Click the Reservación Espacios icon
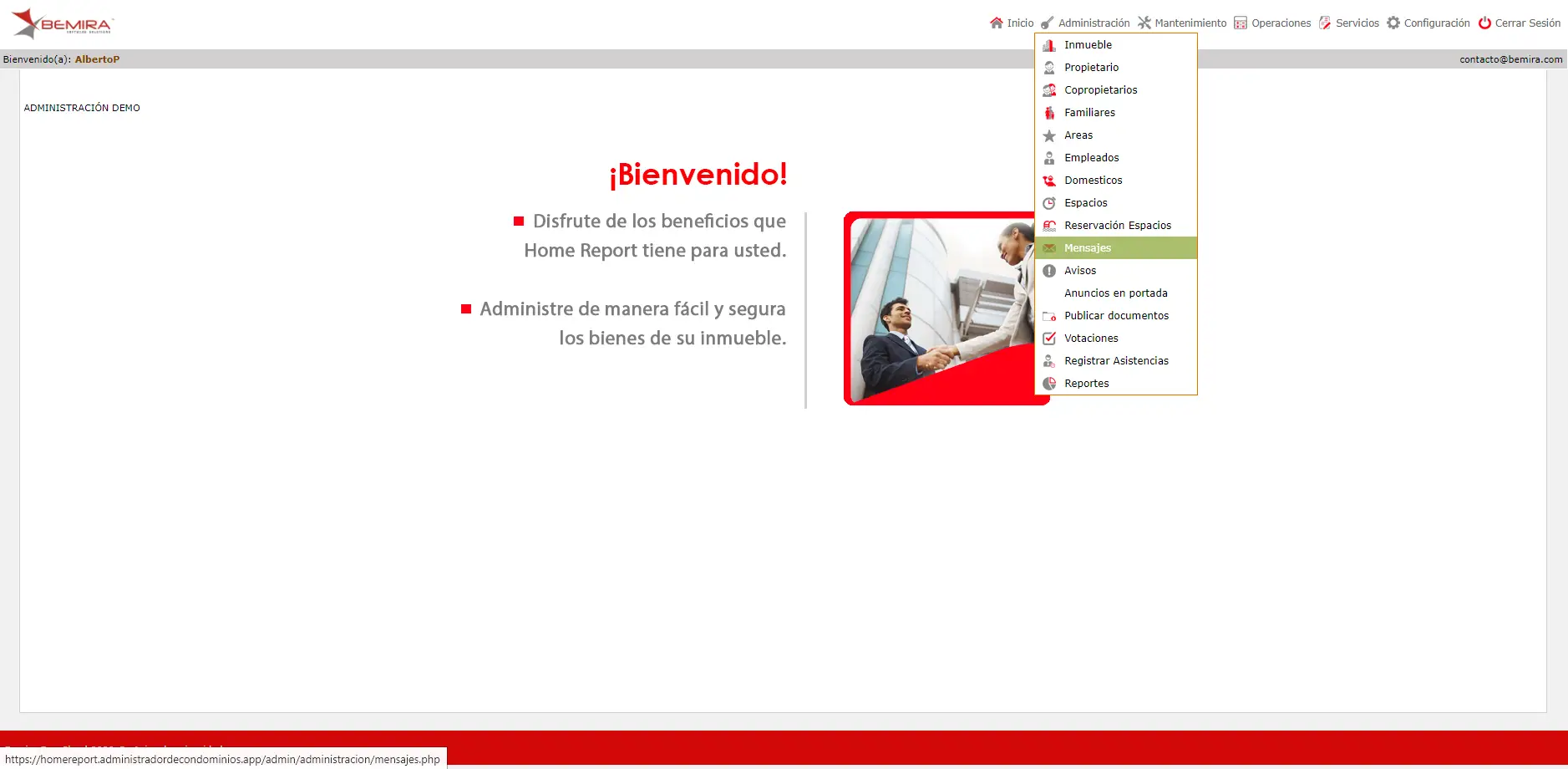Screen dimensions: 1568x769 coord(1049,226)
